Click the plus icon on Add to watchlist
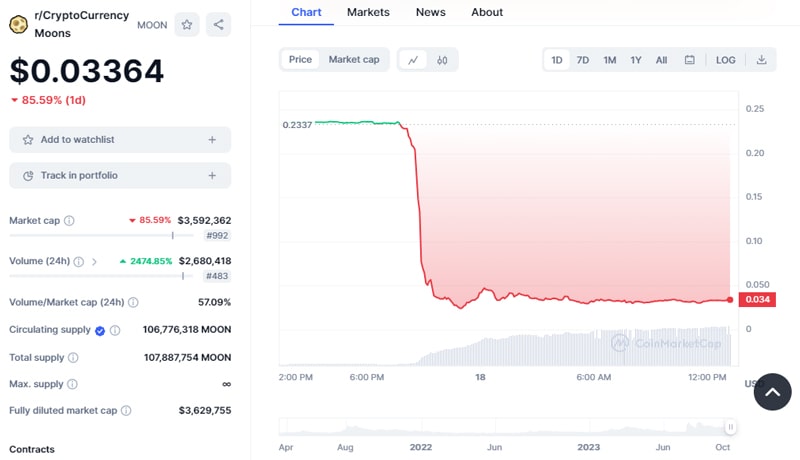This screenshot has height=460, width=800. pos(212,140)
